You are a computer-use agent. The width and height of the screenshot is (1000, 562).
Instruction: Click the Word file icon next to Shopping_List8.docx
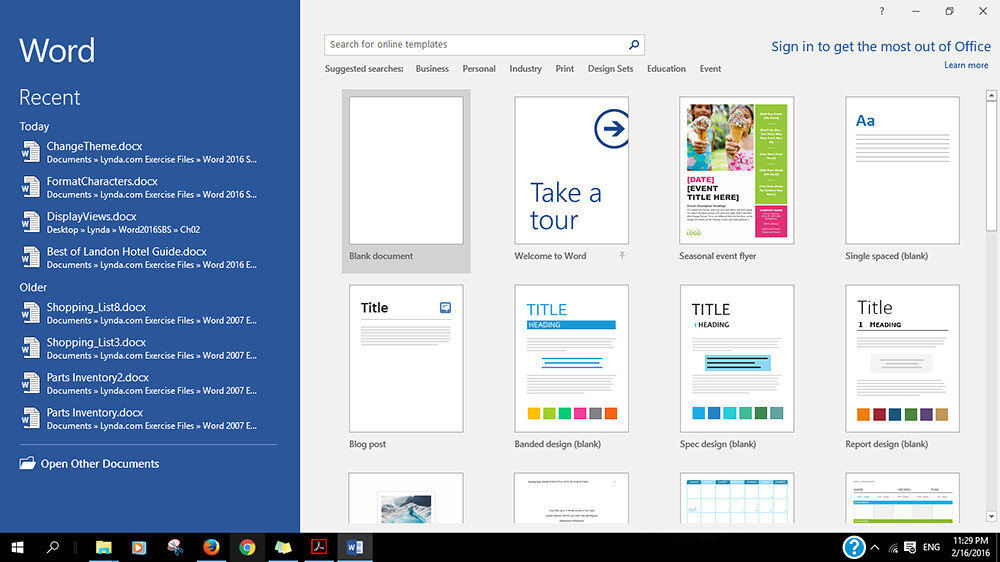pyautogui.click(x=30, y=313)
